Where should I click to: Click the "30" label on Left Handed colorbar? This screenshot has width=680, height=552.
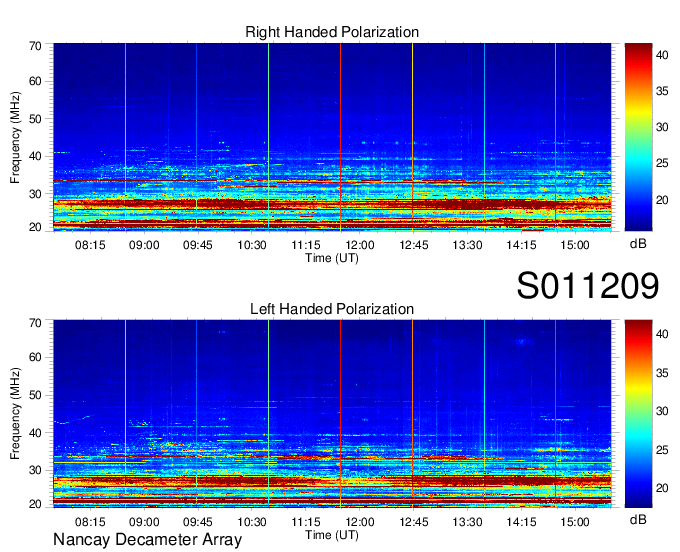click(662, 411)
